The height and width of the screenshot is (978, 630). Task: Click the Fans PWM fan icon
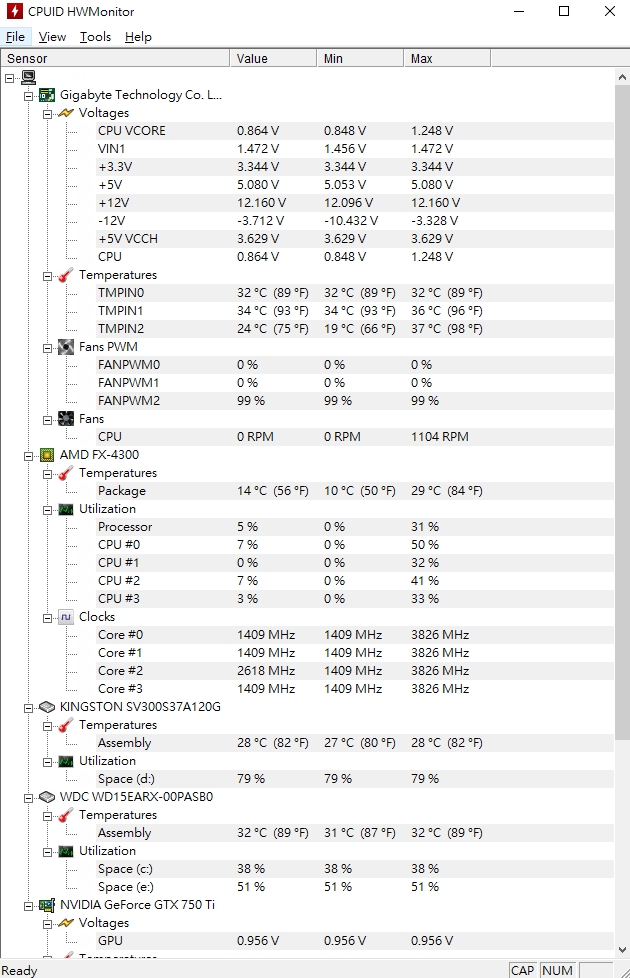coord(65,347)
